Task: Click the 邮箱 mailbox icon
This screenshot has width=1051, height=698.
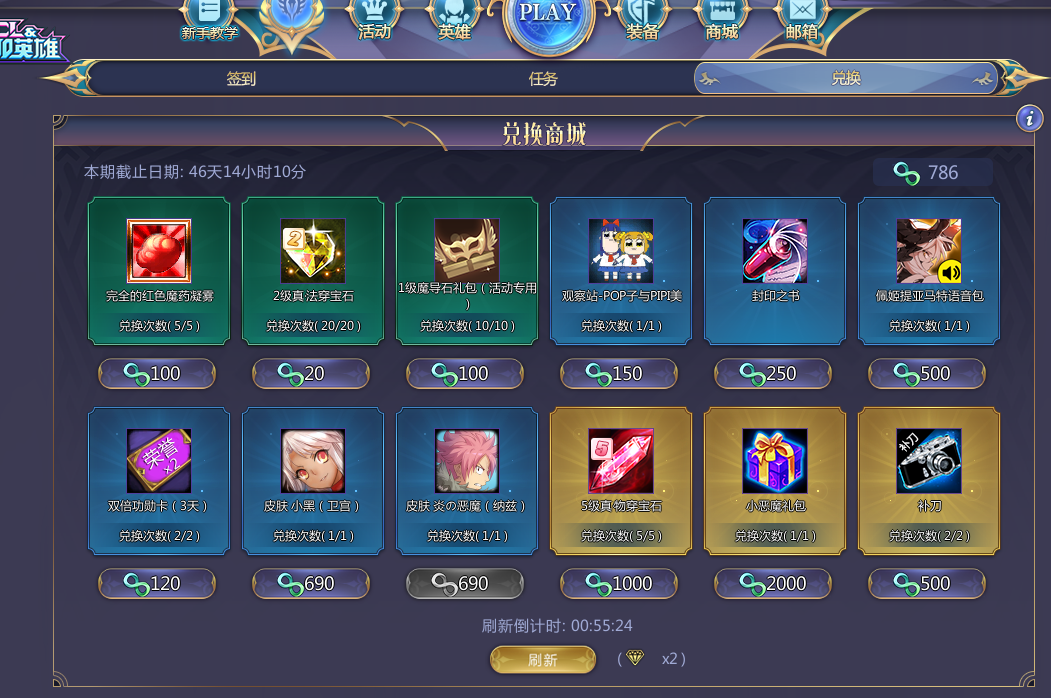Action: click(x=802, y=19)
